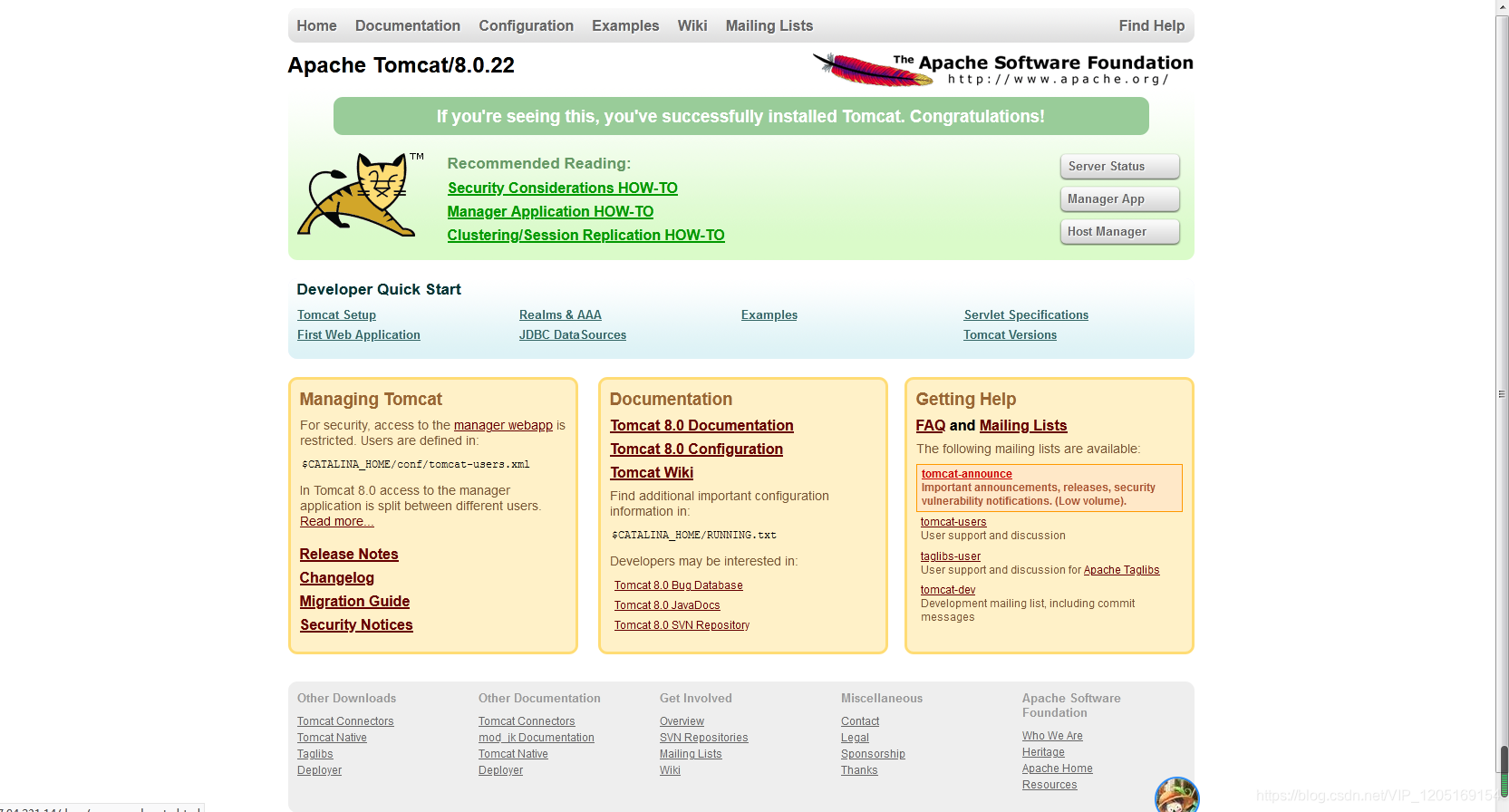
Task: Open Examples in the top navigation
Action: coord(625,25)
